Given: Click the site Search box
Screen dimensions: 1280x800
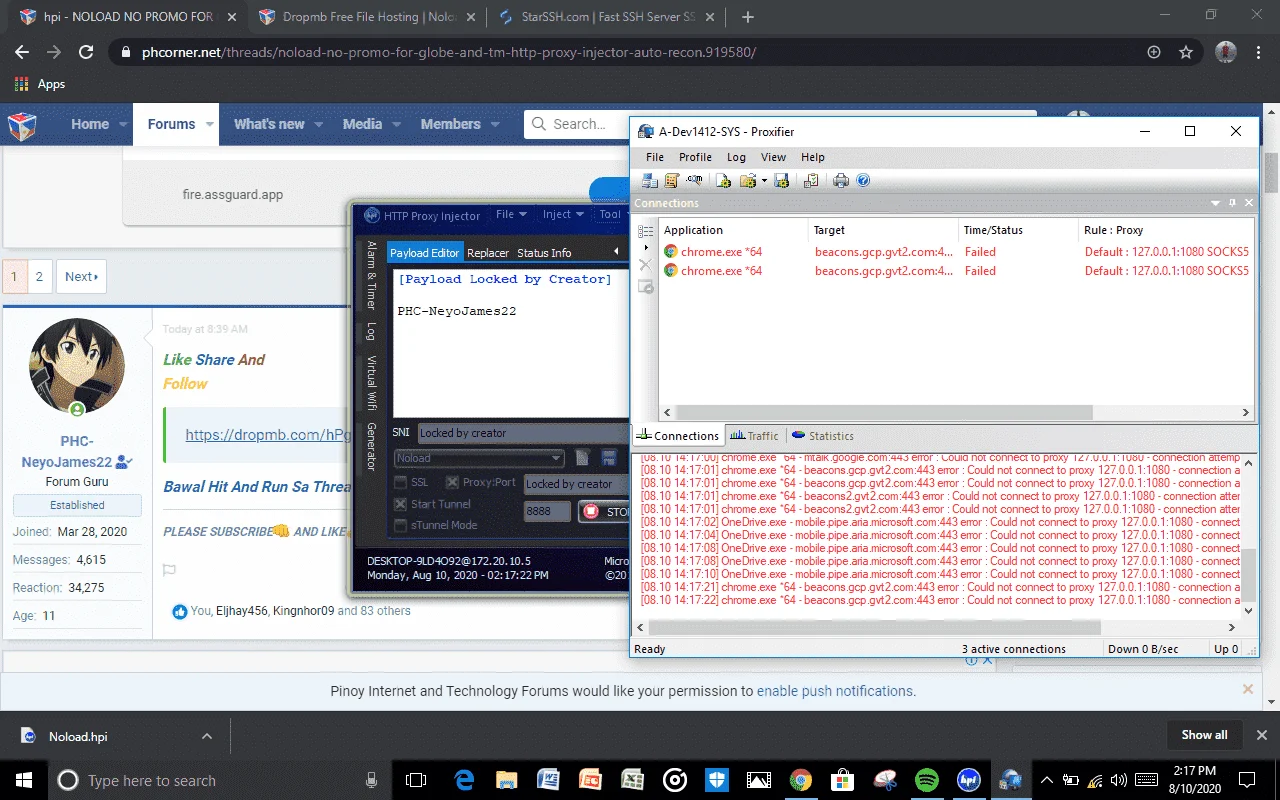Looking at the screenshot, I should [578, 124].
